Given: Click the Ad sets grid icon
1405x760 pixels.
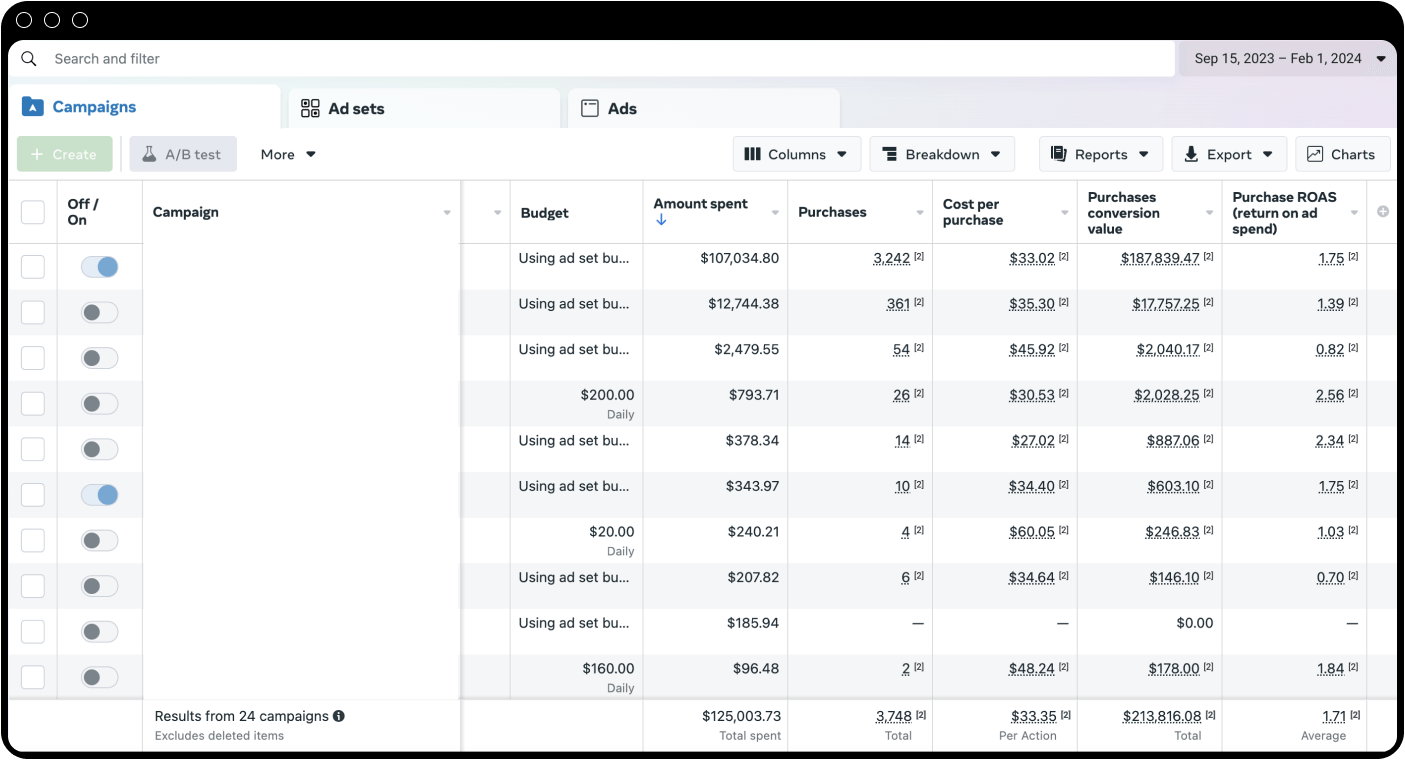Looking at the screenshot, I should [310, 108].
